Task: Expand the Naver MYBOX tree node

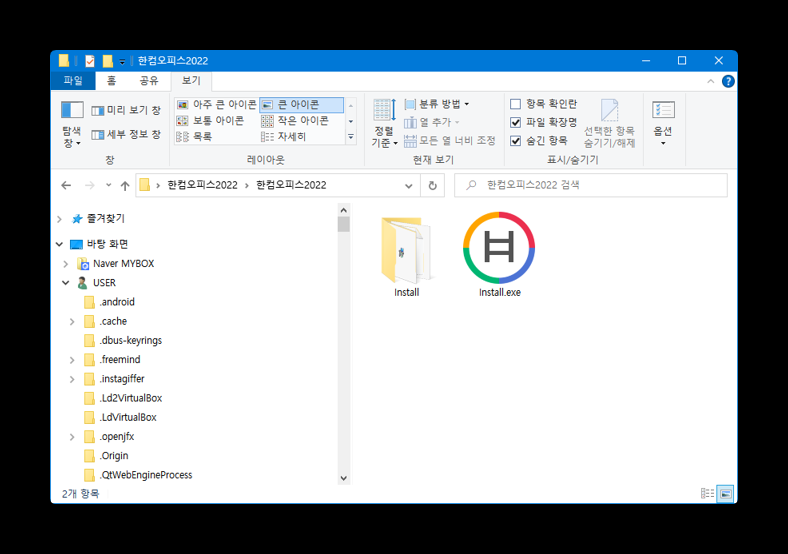Action: tap(65, 263)
